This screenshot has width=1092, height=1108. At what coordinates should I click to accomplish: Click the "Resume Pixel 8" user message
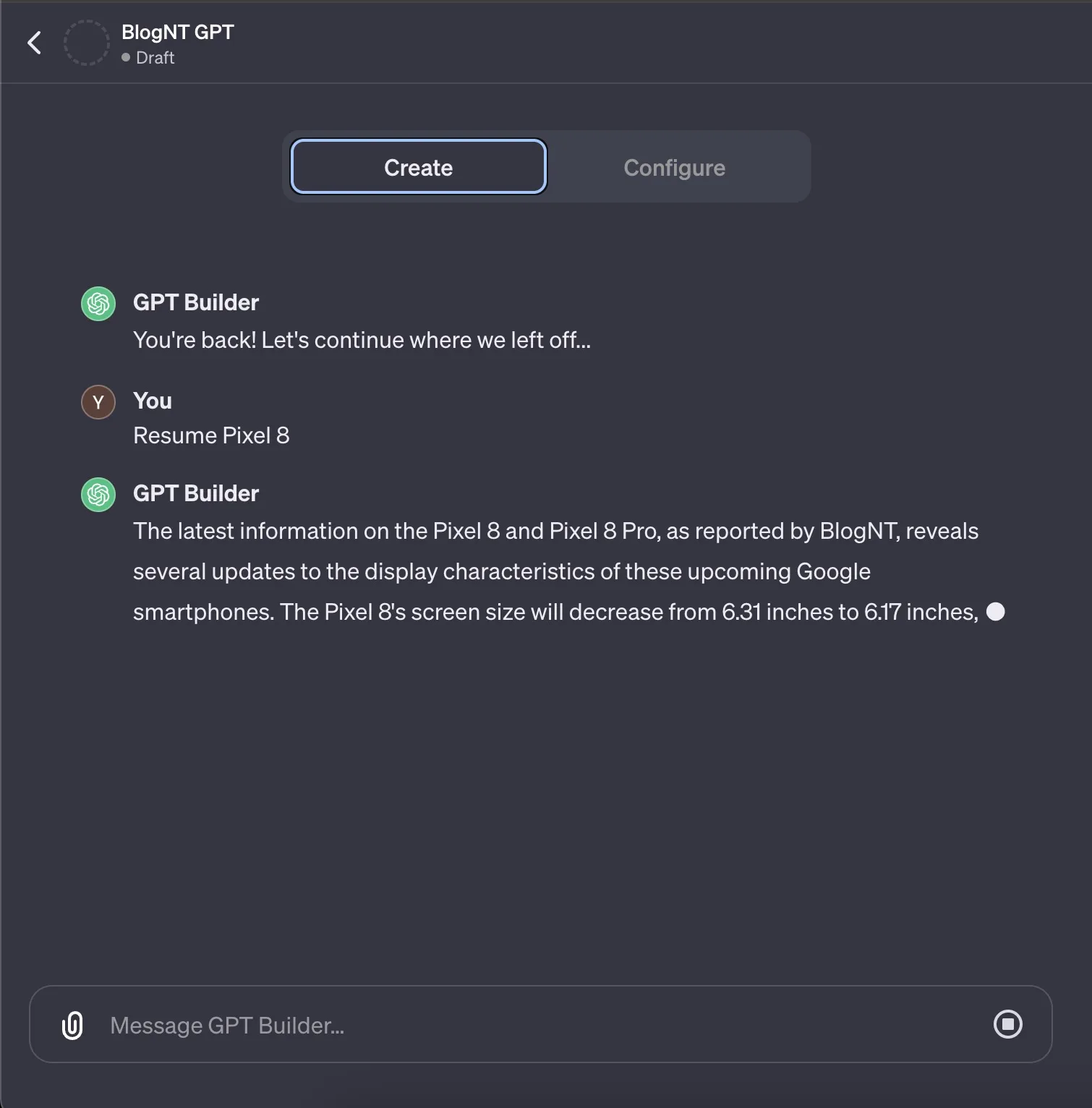[x=211, y=435]
